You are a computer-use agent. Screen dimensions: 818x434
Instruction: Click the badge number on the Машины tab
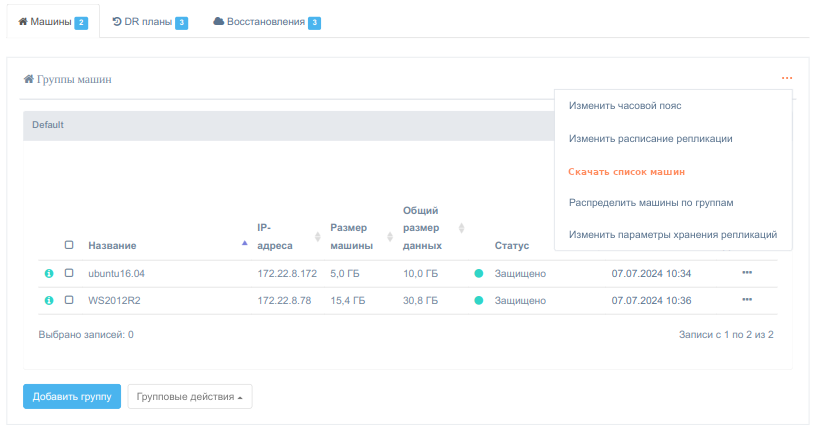[81, 22]
